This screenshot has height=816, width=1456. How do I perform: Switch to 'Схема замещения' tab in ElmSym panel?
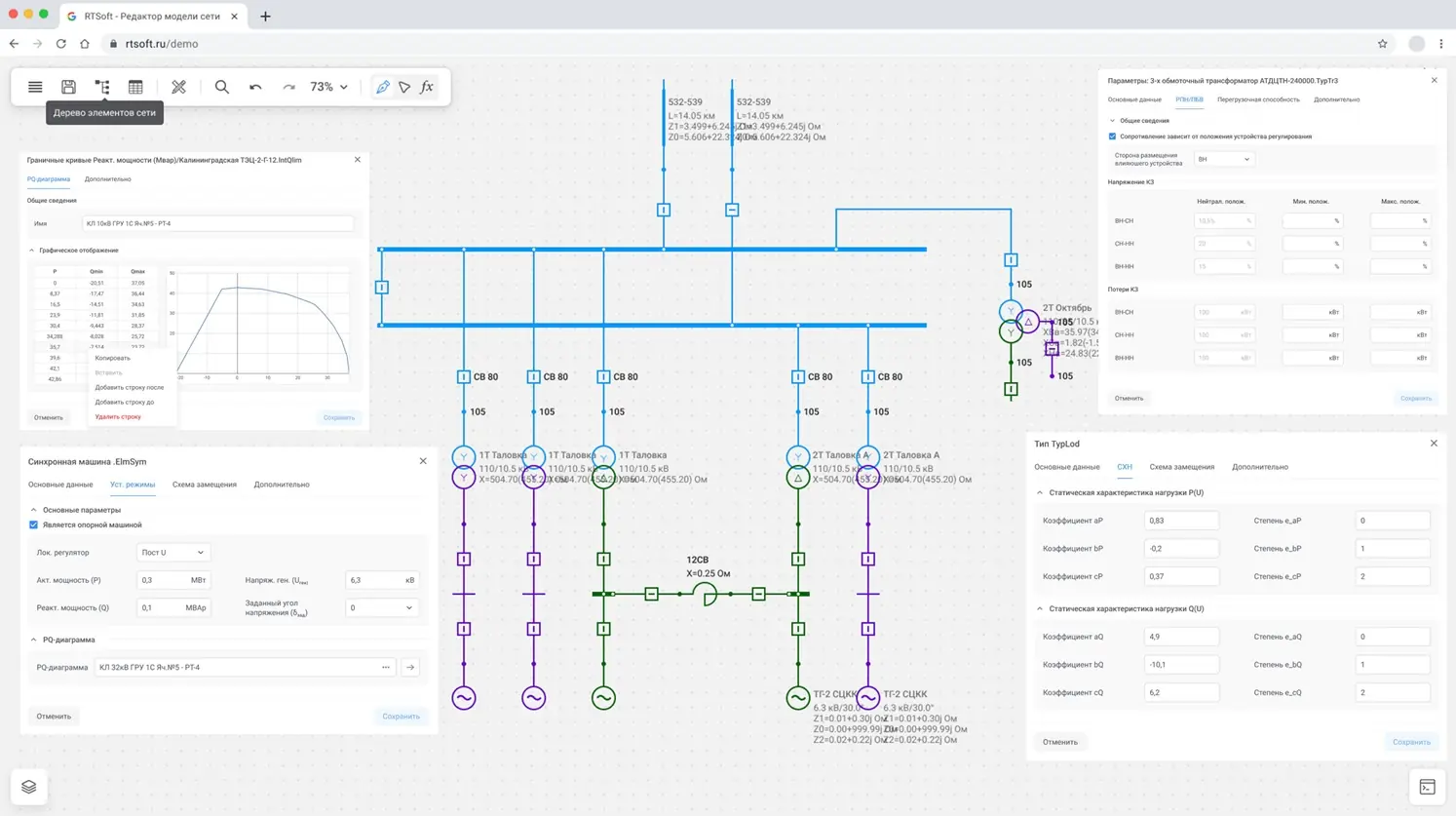pyautogui.click(x=204, y=485)
